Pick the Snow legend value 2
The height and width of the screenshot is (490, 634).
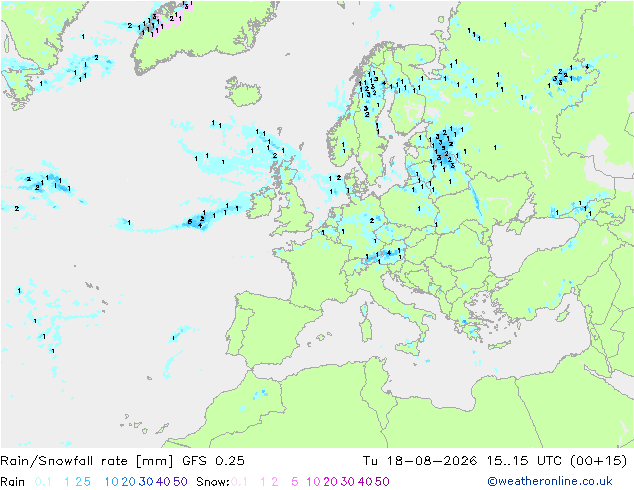click(x=275, y=482)
